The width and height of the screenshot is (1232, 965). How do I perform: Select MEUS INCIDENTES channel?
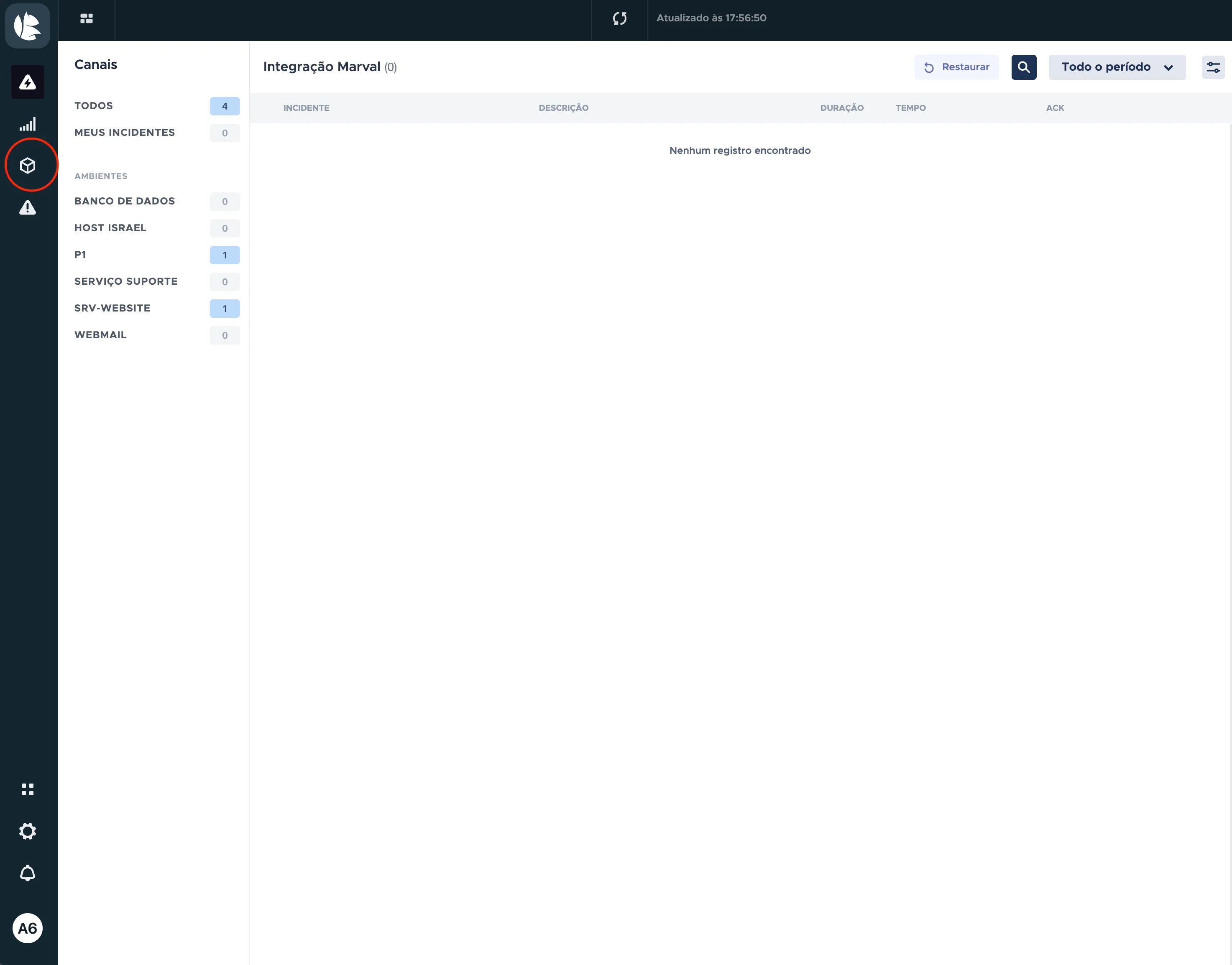(x=157, y=133)
